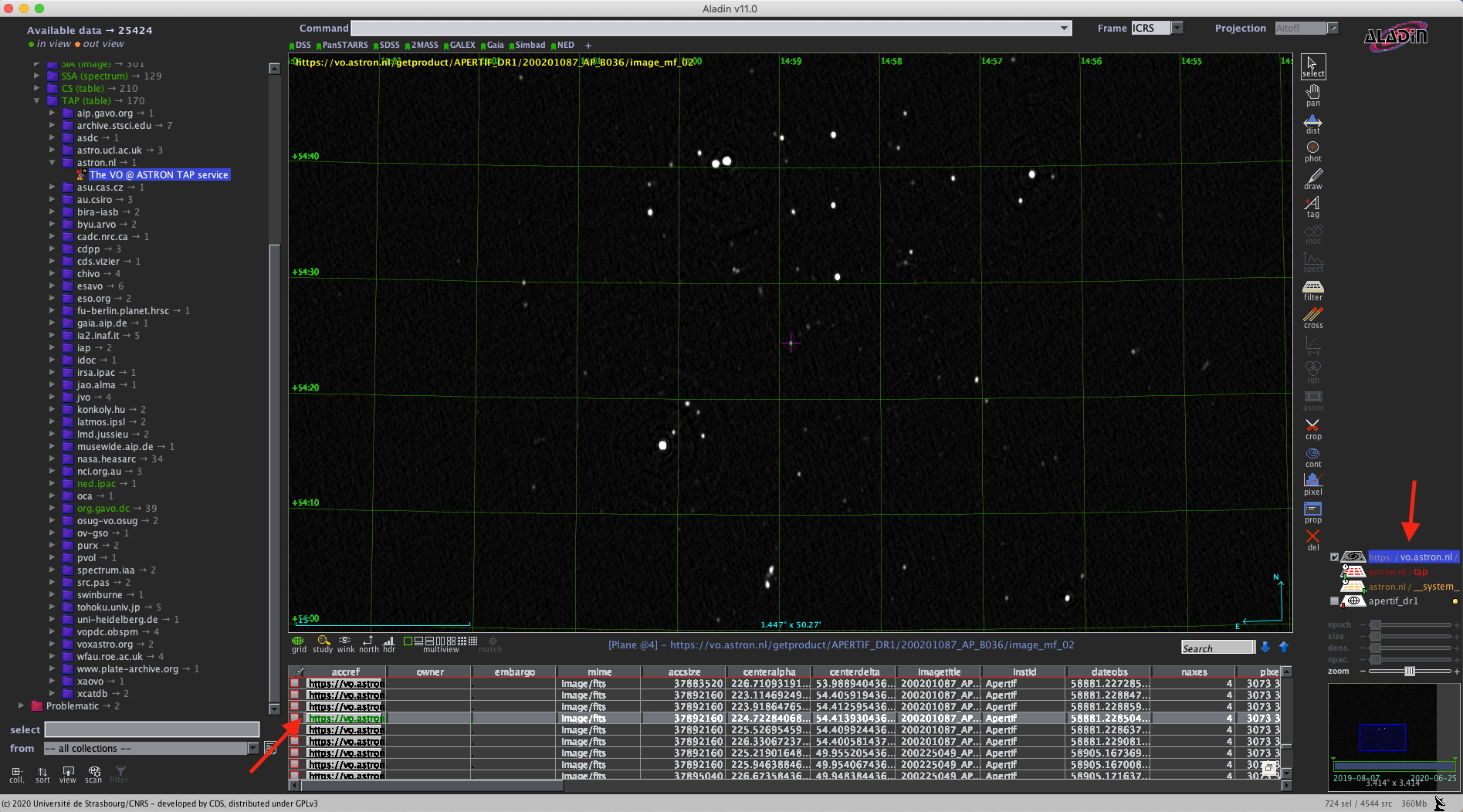Activate the draw pencil tool
Viewport: 1463px width, 812px height.
tap(1312, 179)
